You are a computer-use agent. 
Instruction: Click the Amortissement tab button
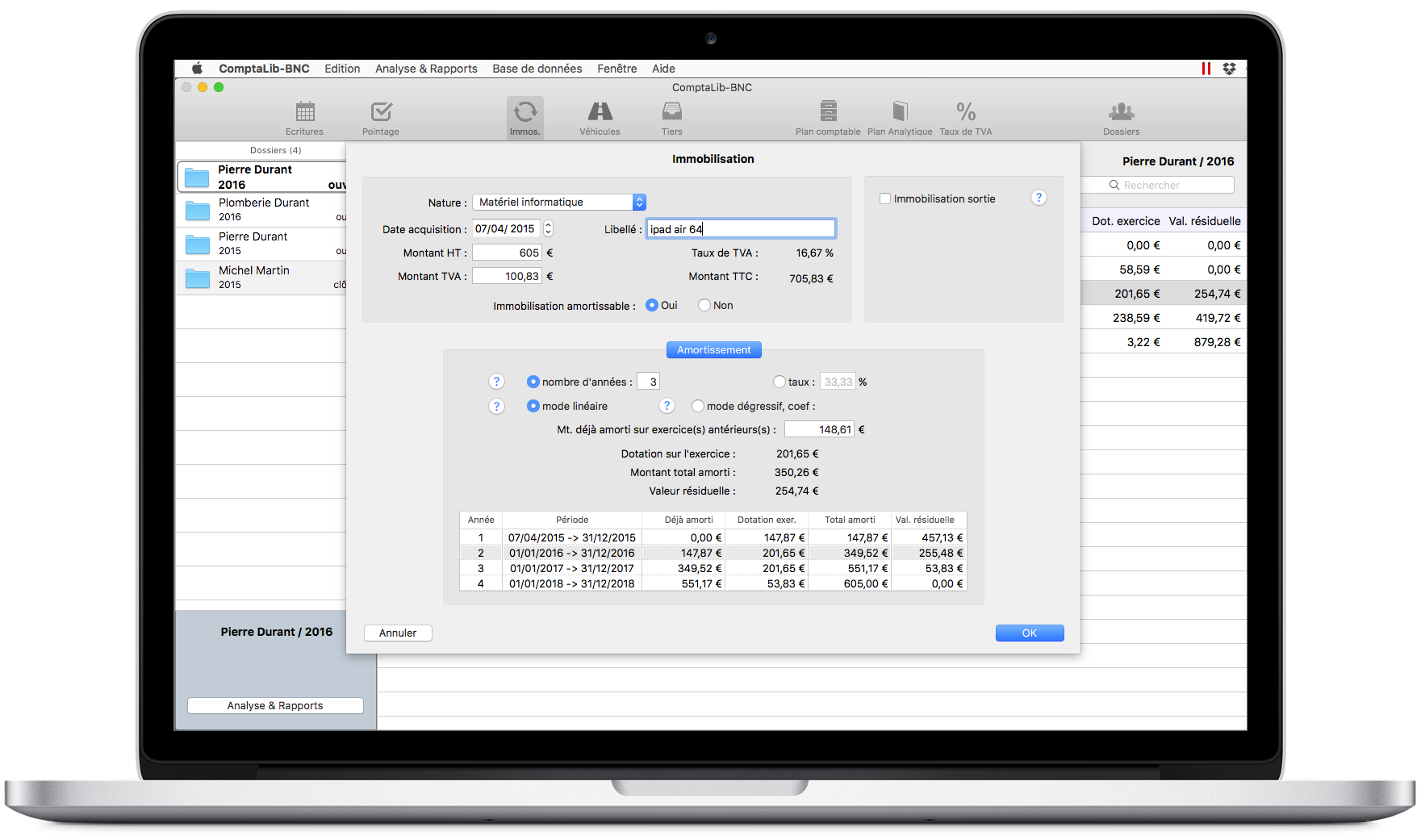[x=714, y=349]
